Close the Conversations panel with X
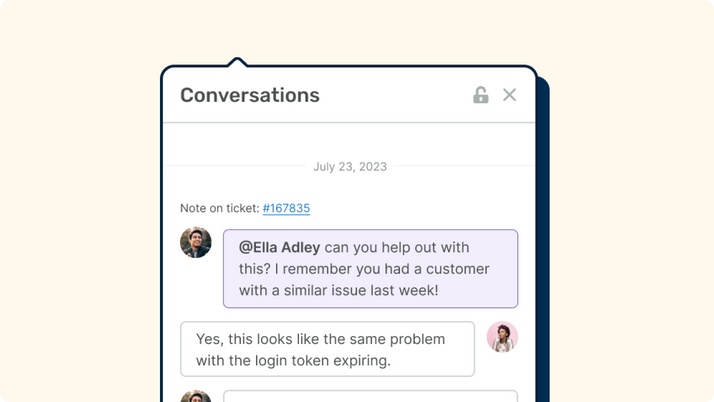 (509, 95)
